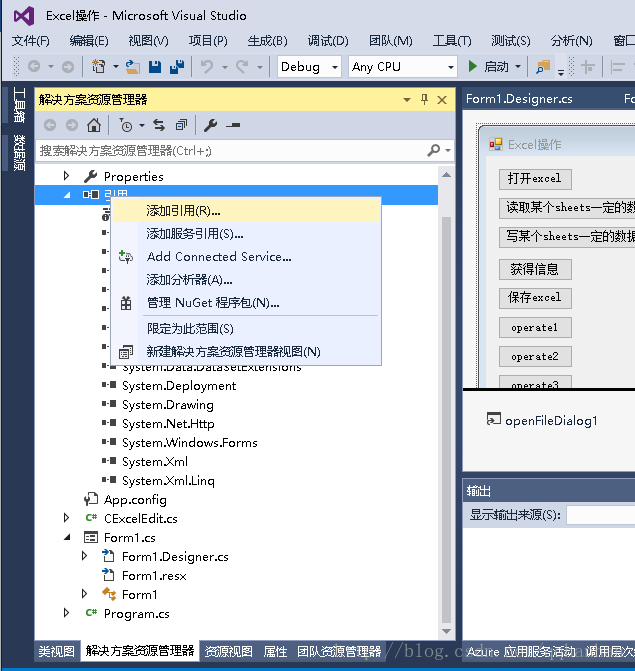
Task: Choose 管理 NuGet 程序包(N)... entry
Action: tap(246, 303)
